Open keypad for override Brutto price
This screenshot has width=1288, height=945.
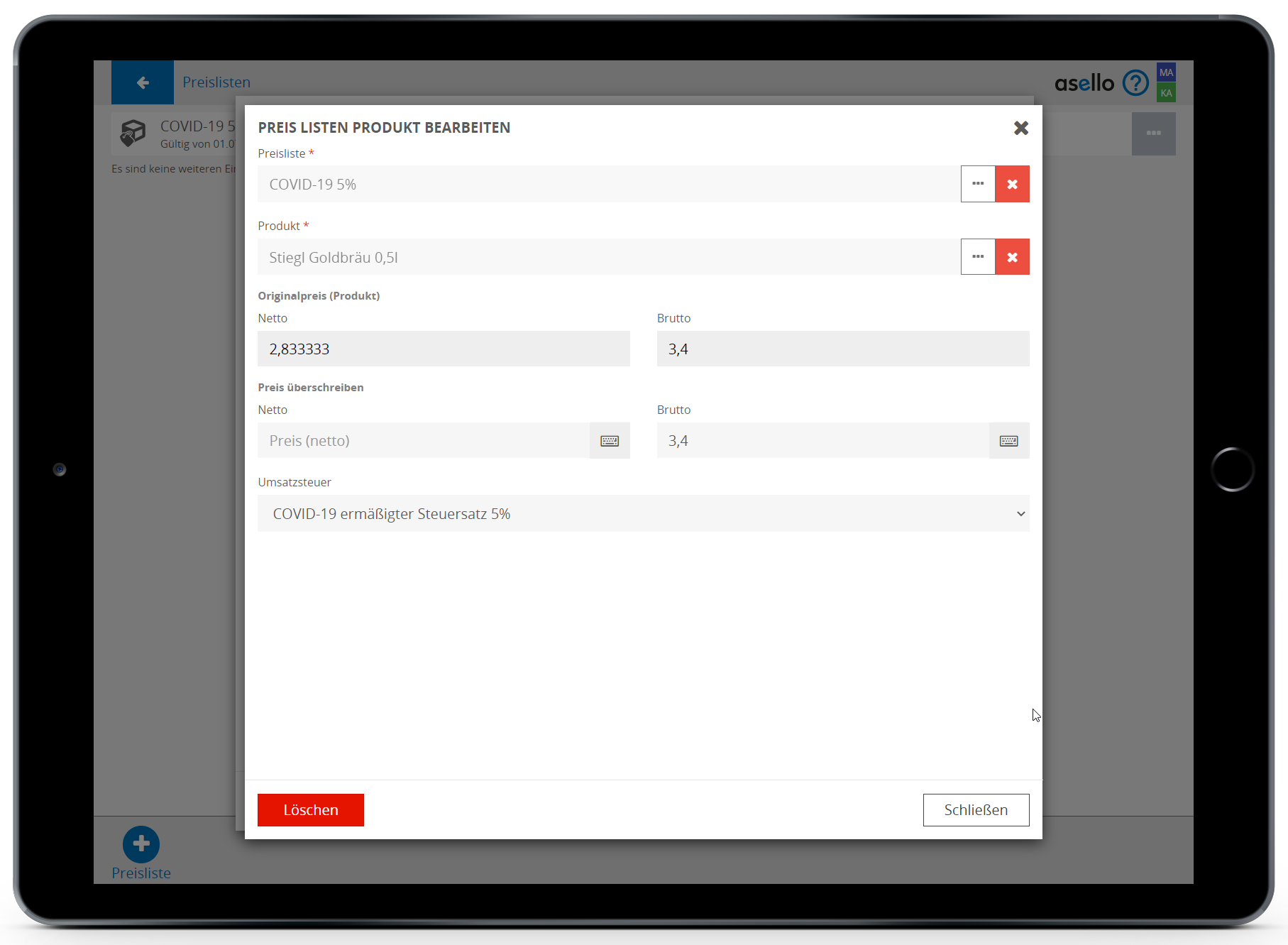pos(1008,441)
